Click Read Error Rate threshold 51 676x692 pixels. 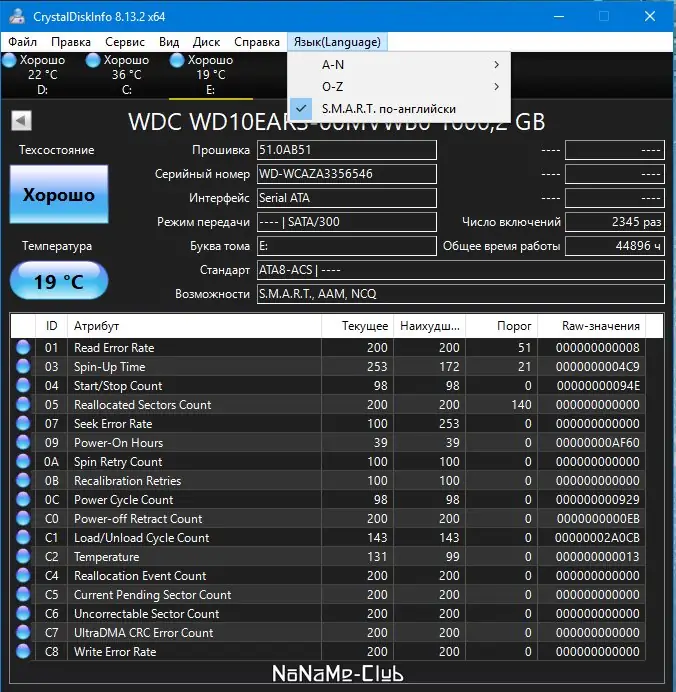[525, 348]
